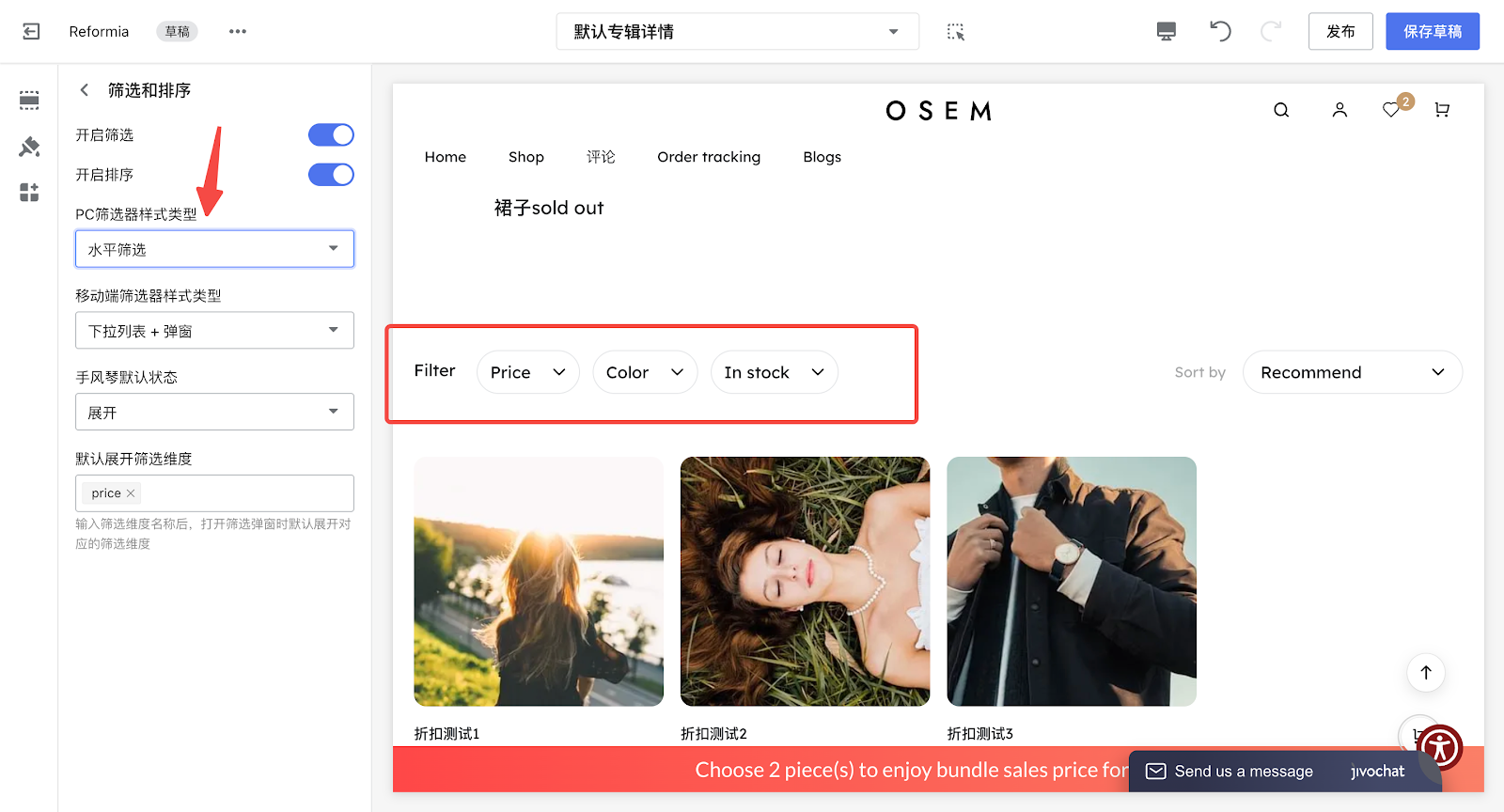Screen dimensions: 1504x812
Task: Open theme settings paintbrush icon
Action: click(x=29, y=147)
